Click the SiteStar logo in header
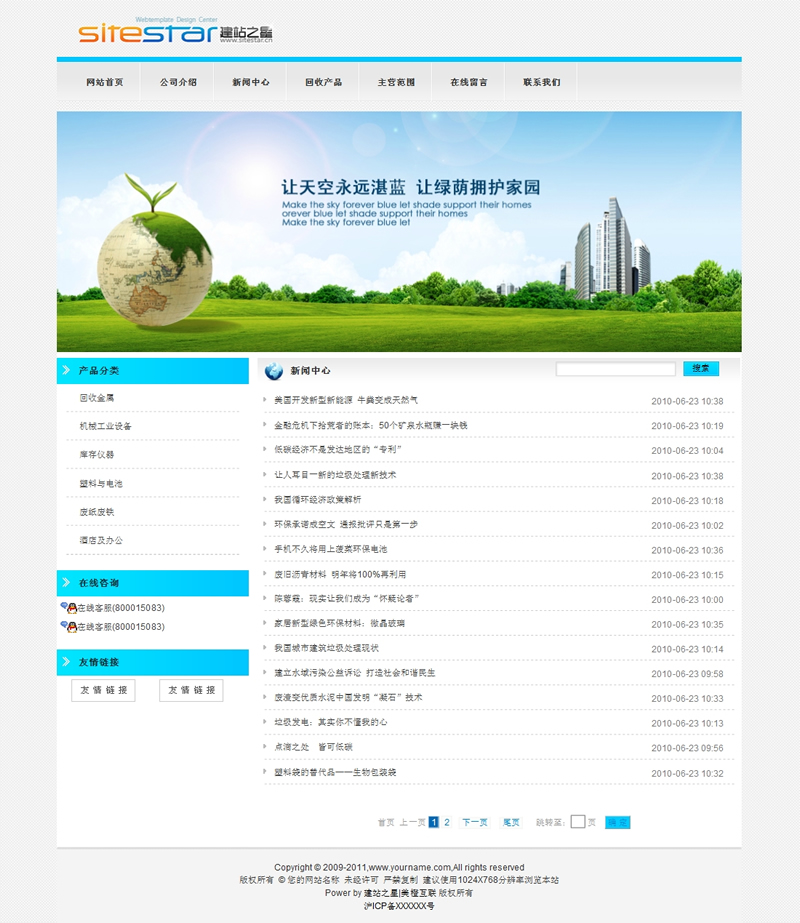The image size is (800, 923). [x=175, y=32]
